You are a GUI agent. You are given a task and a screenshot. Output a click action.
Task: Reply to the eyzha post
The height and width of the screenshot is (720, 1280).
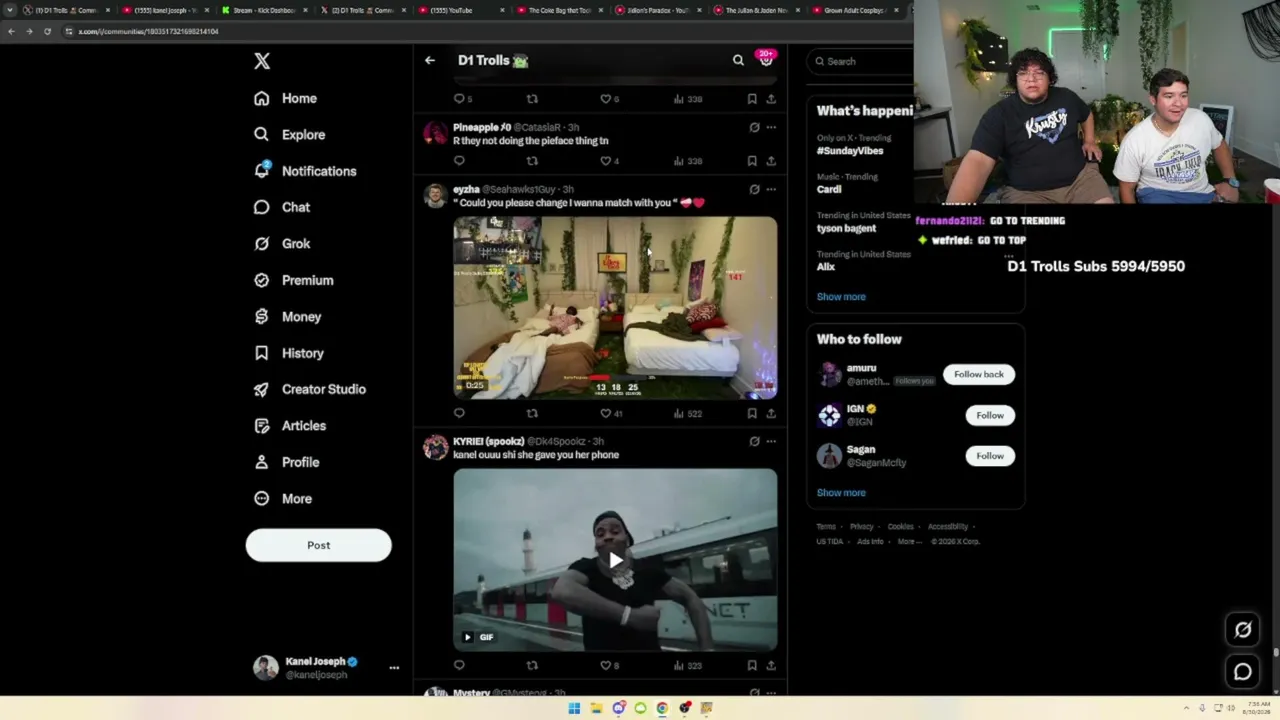click(x=459, y=413)
